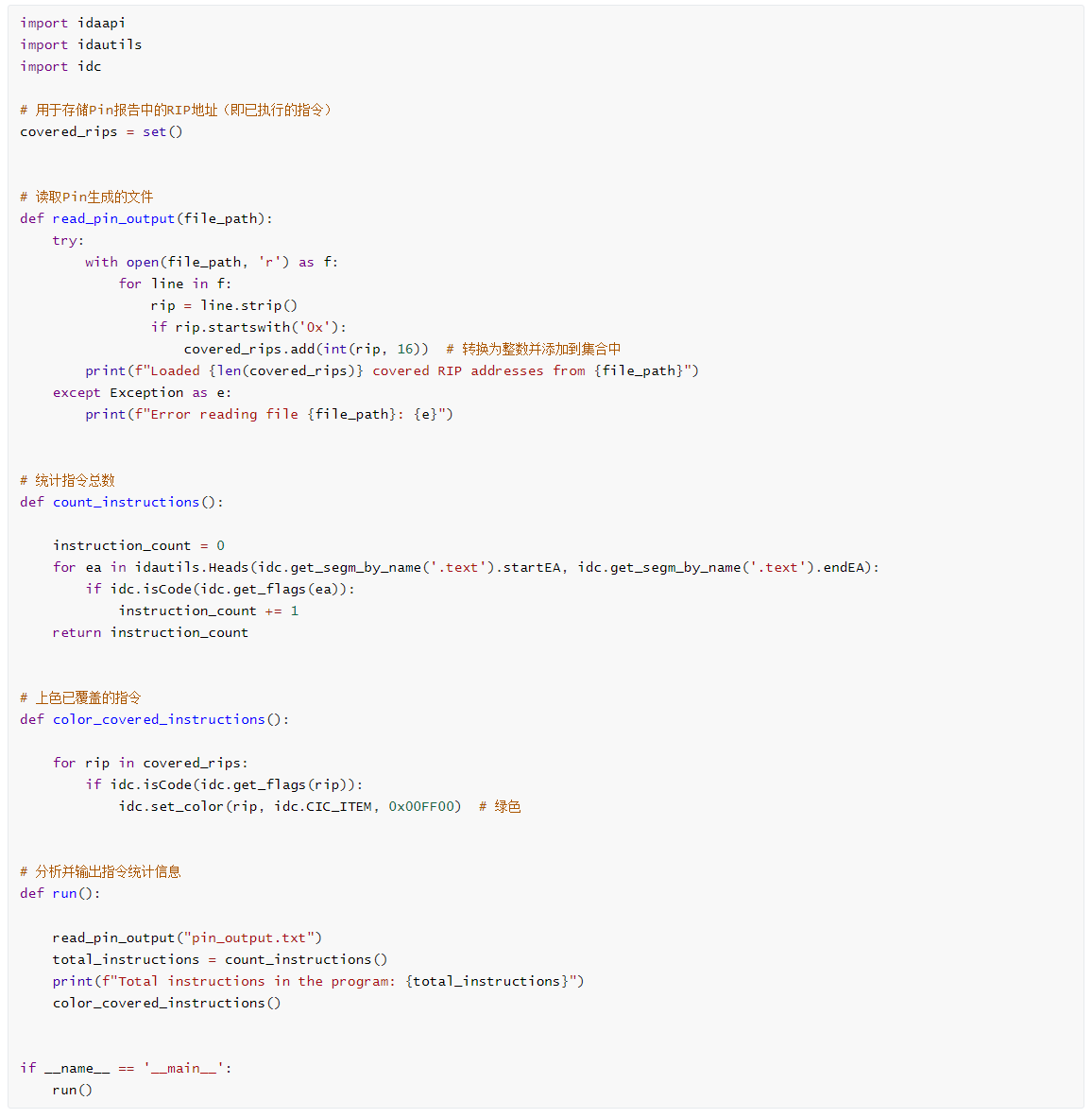Click the 'covered_rips = set()' assignment
This screenshot has height=1118, width=1092.
pos(101,131)
